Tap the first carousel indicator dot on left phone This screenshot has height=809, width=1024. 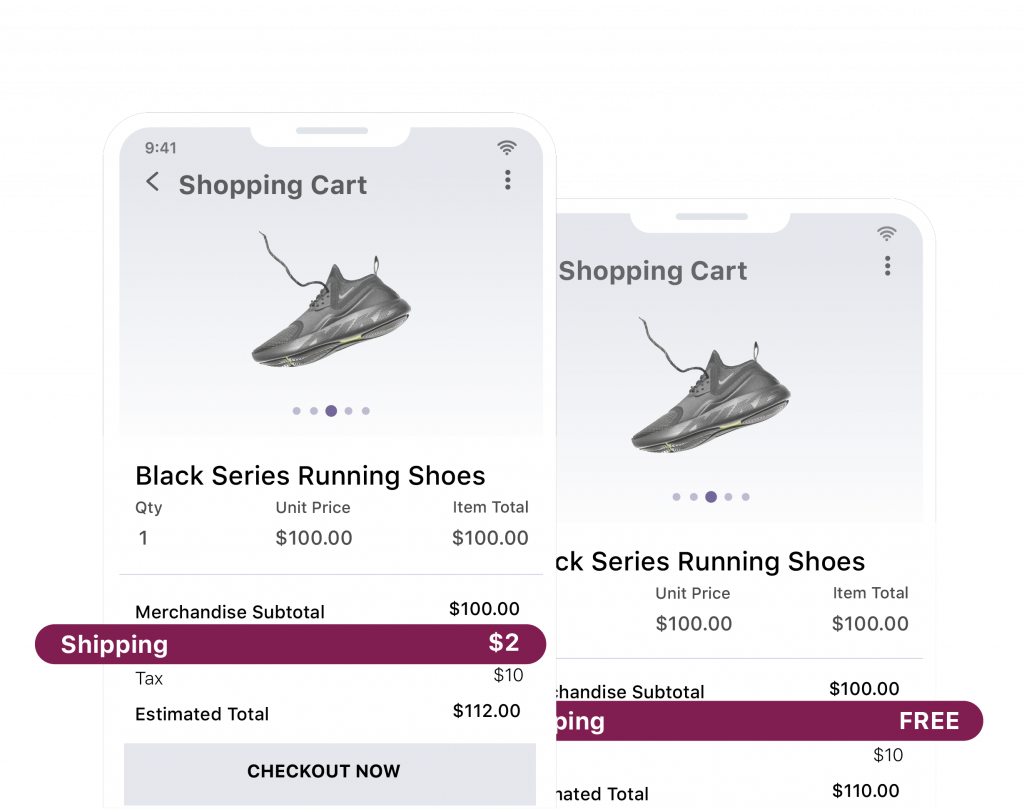coord(296,410)
